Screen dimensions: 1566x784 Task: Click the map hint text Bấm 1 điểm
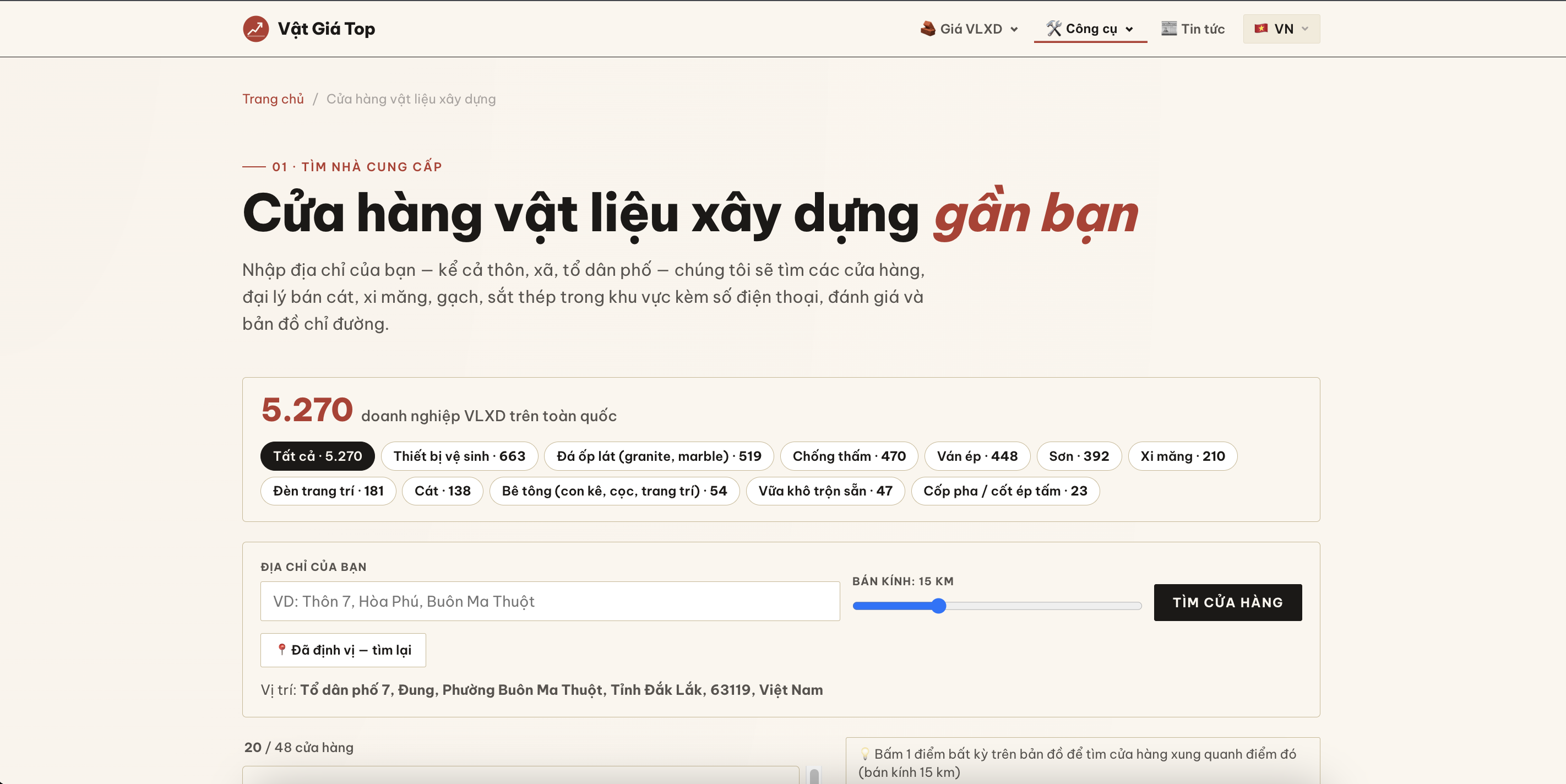(1077, 763)
